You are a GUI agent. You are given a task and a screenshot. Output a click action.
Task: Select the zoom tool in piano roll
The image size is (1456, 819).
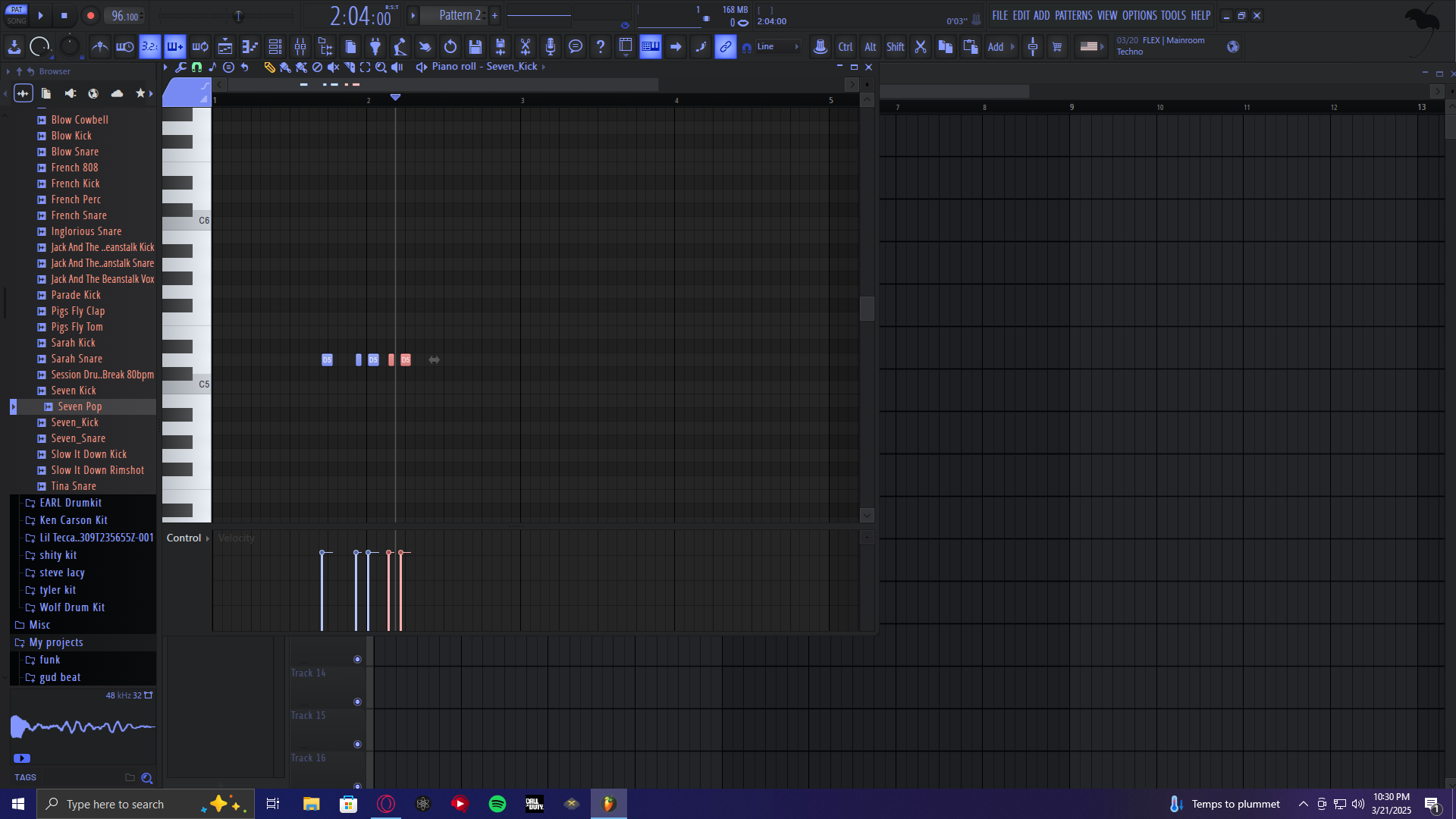381,67
